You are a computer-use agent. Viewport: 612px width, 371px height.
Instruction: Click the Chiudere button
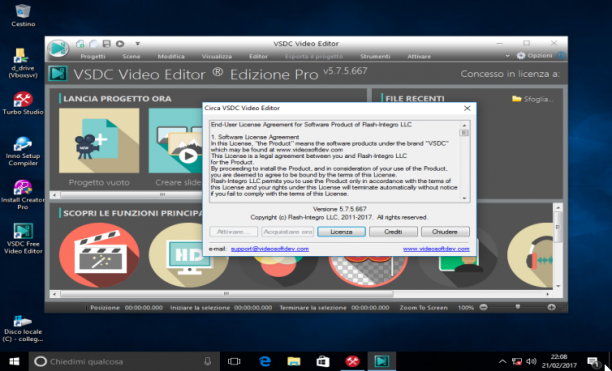pos(445,232)
